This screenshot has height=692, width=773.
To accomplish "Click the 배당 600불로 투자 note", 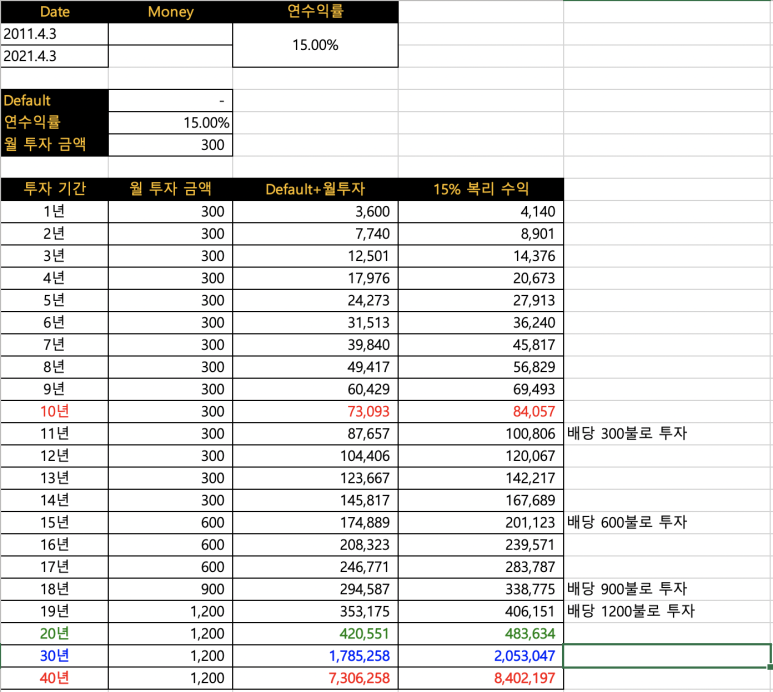I will [627, 522].
